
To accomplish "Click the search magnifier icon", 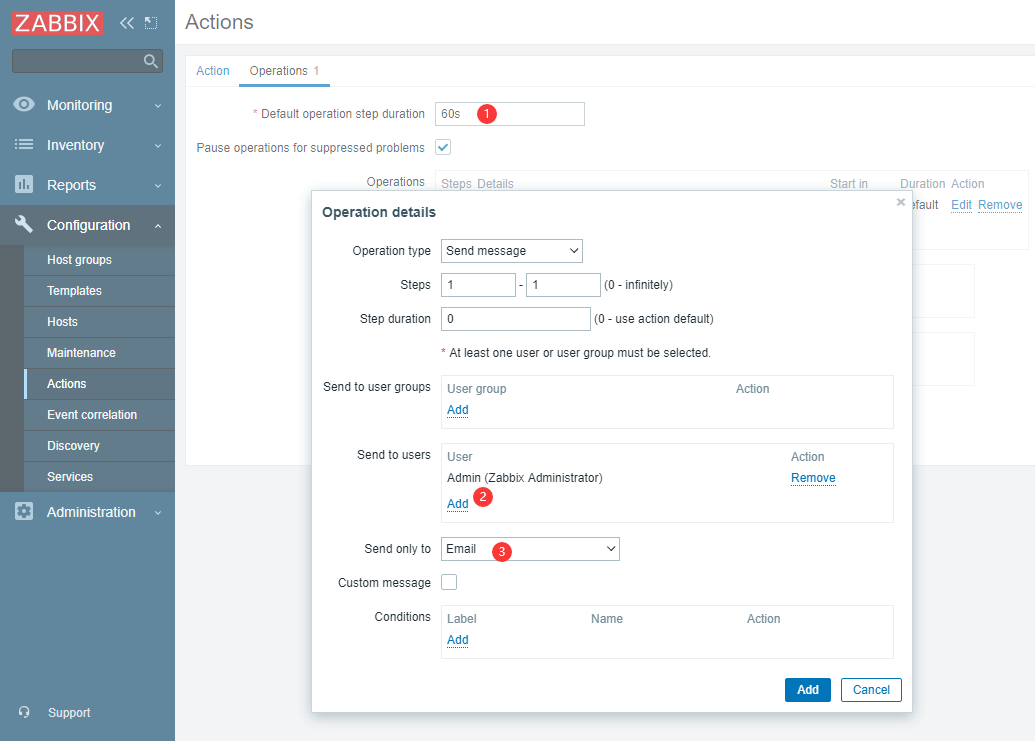I will (151, 62).
